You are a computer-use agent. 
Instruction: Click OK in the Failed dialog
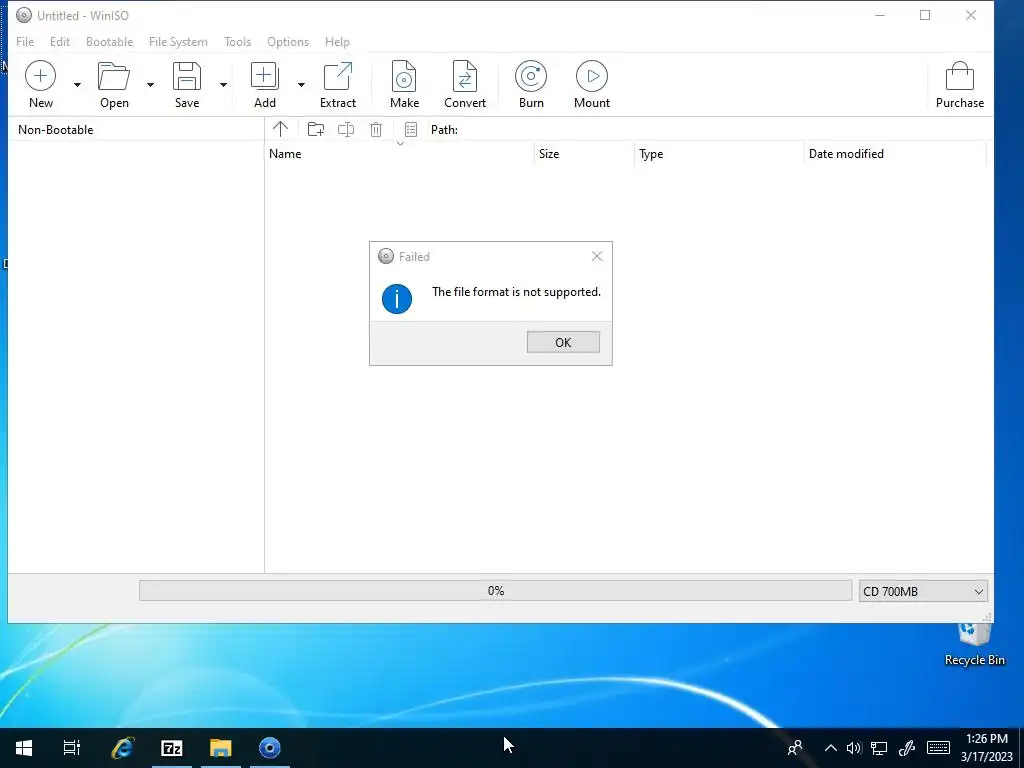click(563, 342)
